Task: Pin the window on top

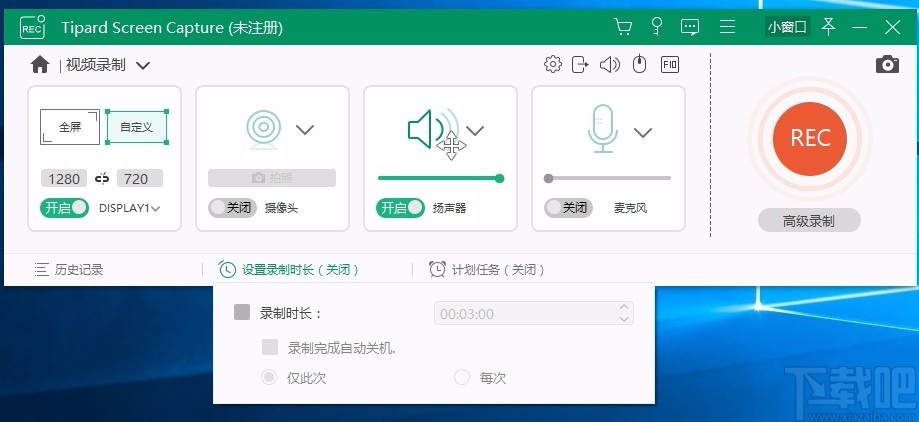Action: point(828,26)
